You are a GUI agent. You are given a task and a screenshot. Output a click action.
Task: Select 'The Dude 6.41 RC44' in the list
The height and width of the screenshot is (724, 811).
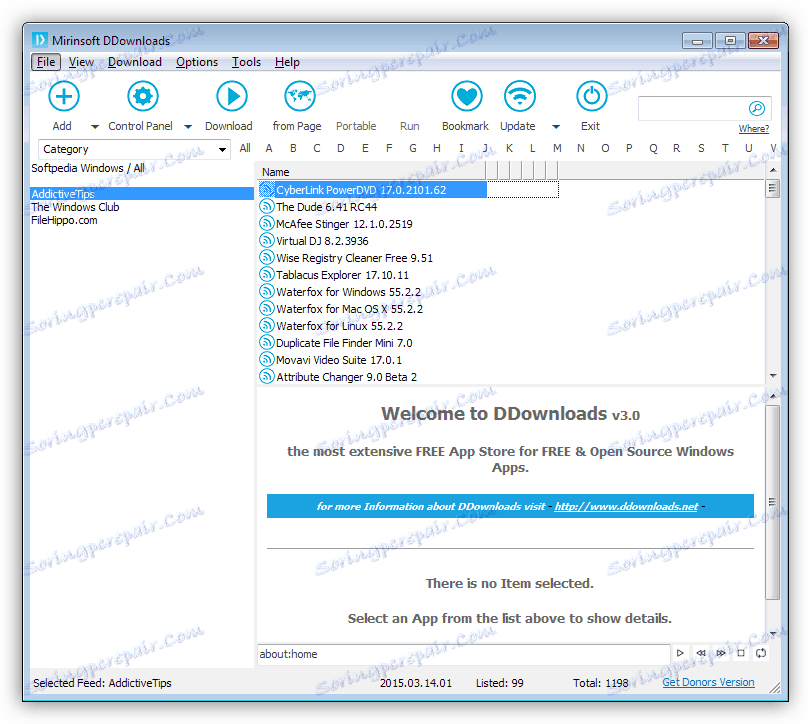pos(330,206)
